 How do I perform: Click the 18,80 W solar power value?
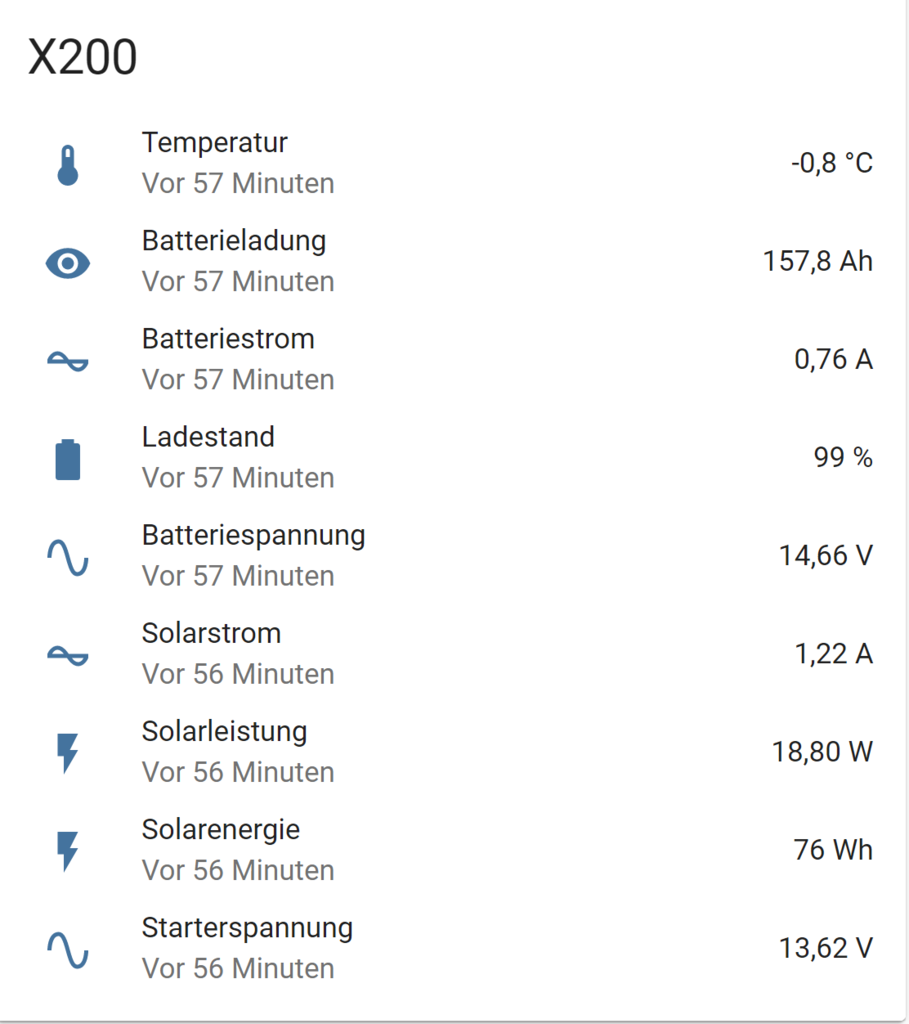click(x=823, y=752)
